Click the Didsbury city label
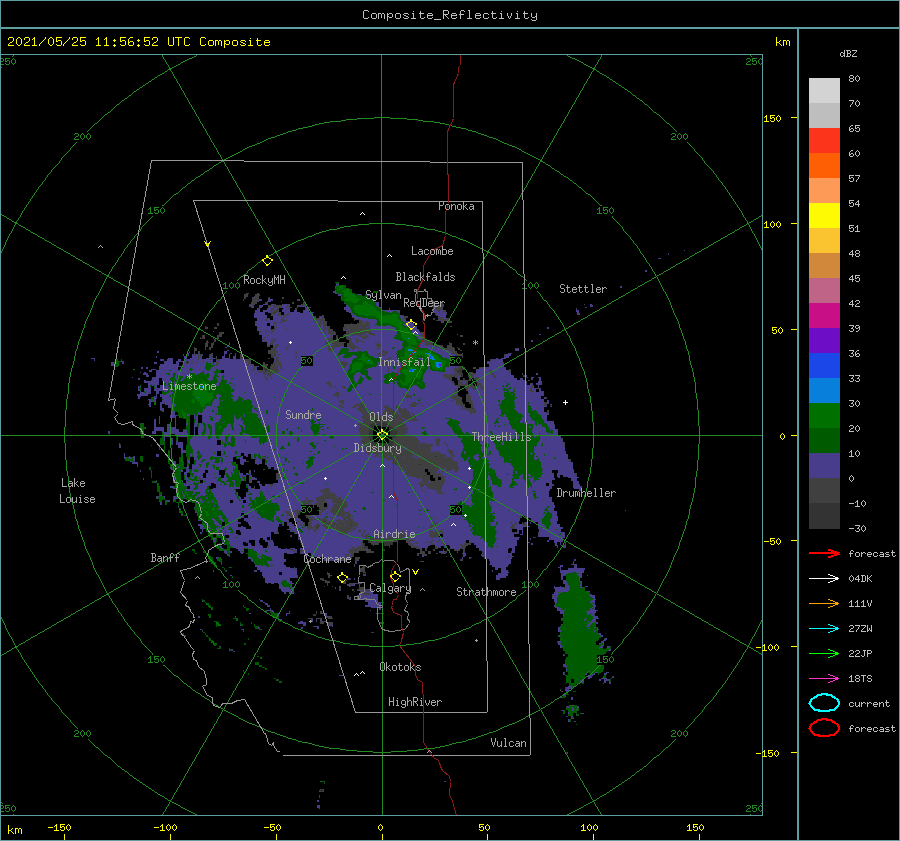This screenshot has width=900, height=841. click(x=377, y=448)
